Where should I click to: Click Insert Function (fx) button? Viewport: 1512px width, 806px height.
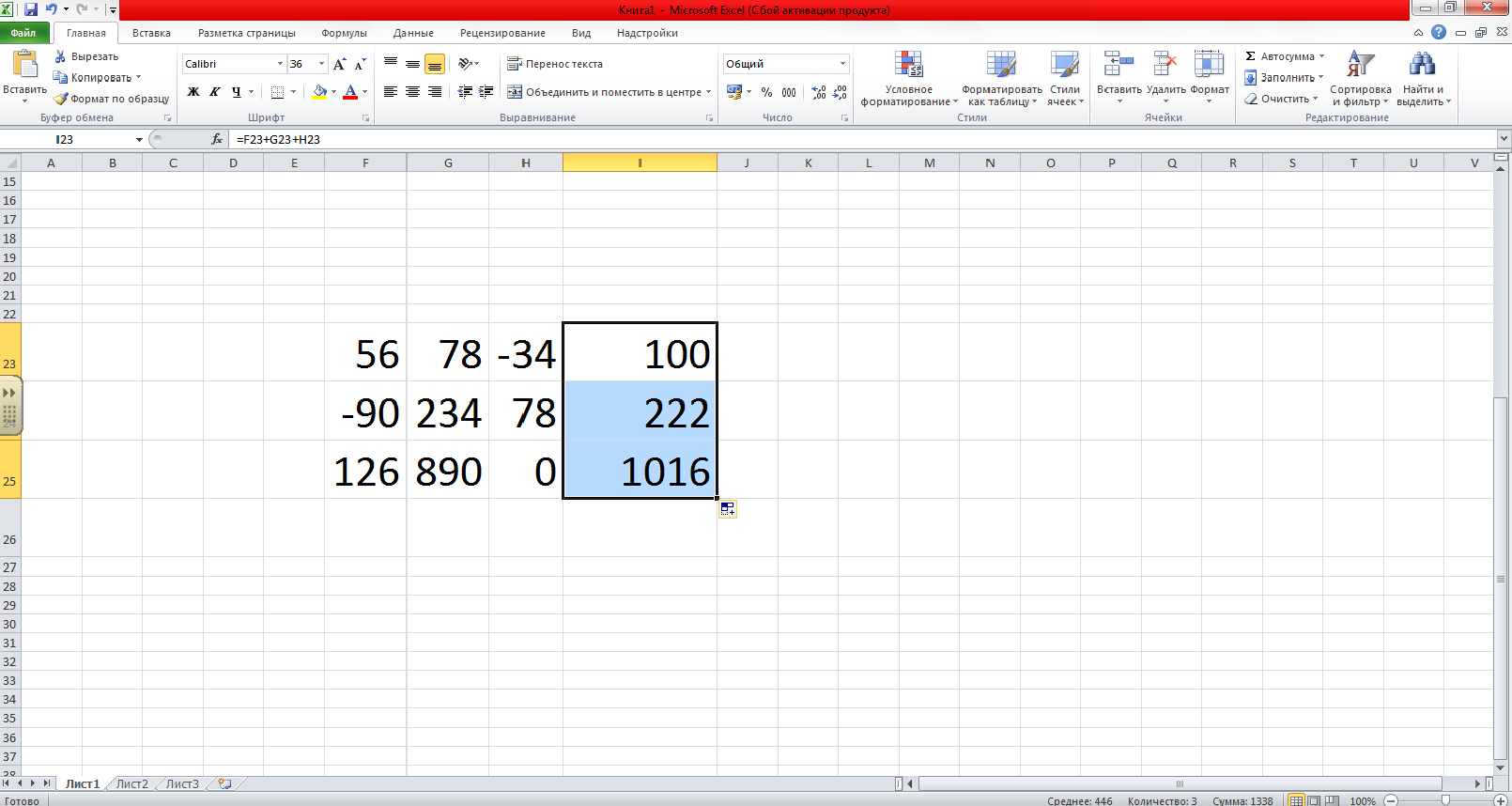(217, 139)
